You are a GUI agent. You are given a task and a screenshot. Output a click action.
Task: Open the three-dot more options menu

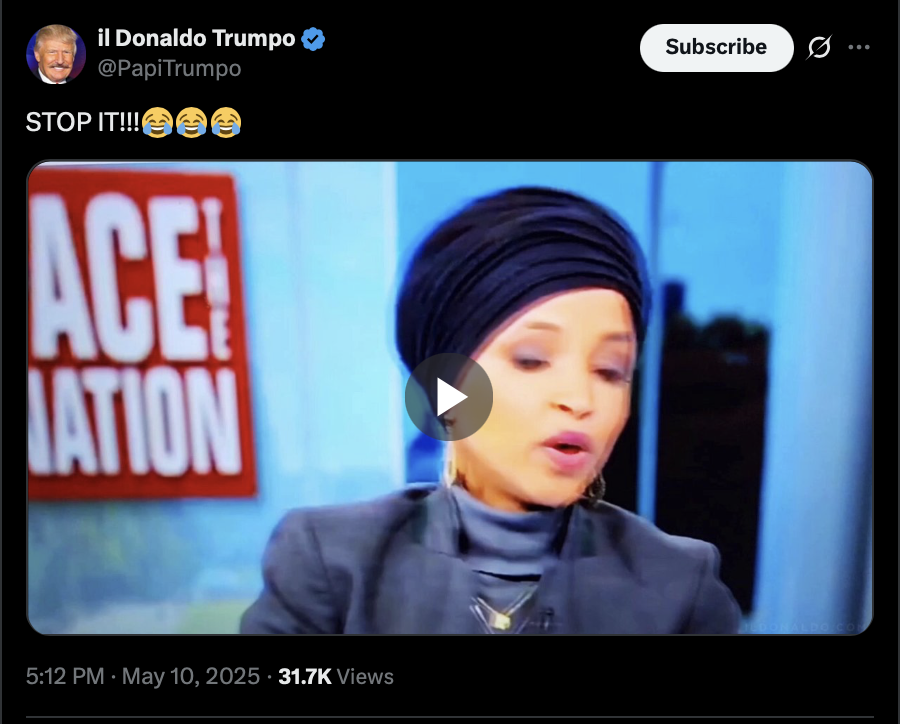coord(859,47)
